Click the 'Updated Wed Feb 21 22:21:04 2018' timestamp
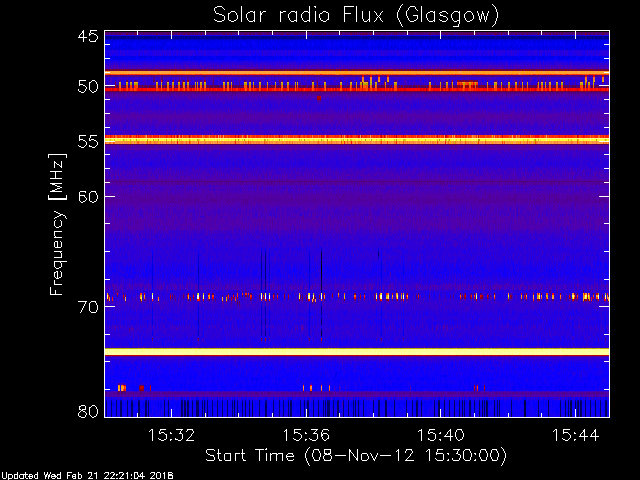The height and width of the screenshot is (480, 640). [x=87, y=476]
